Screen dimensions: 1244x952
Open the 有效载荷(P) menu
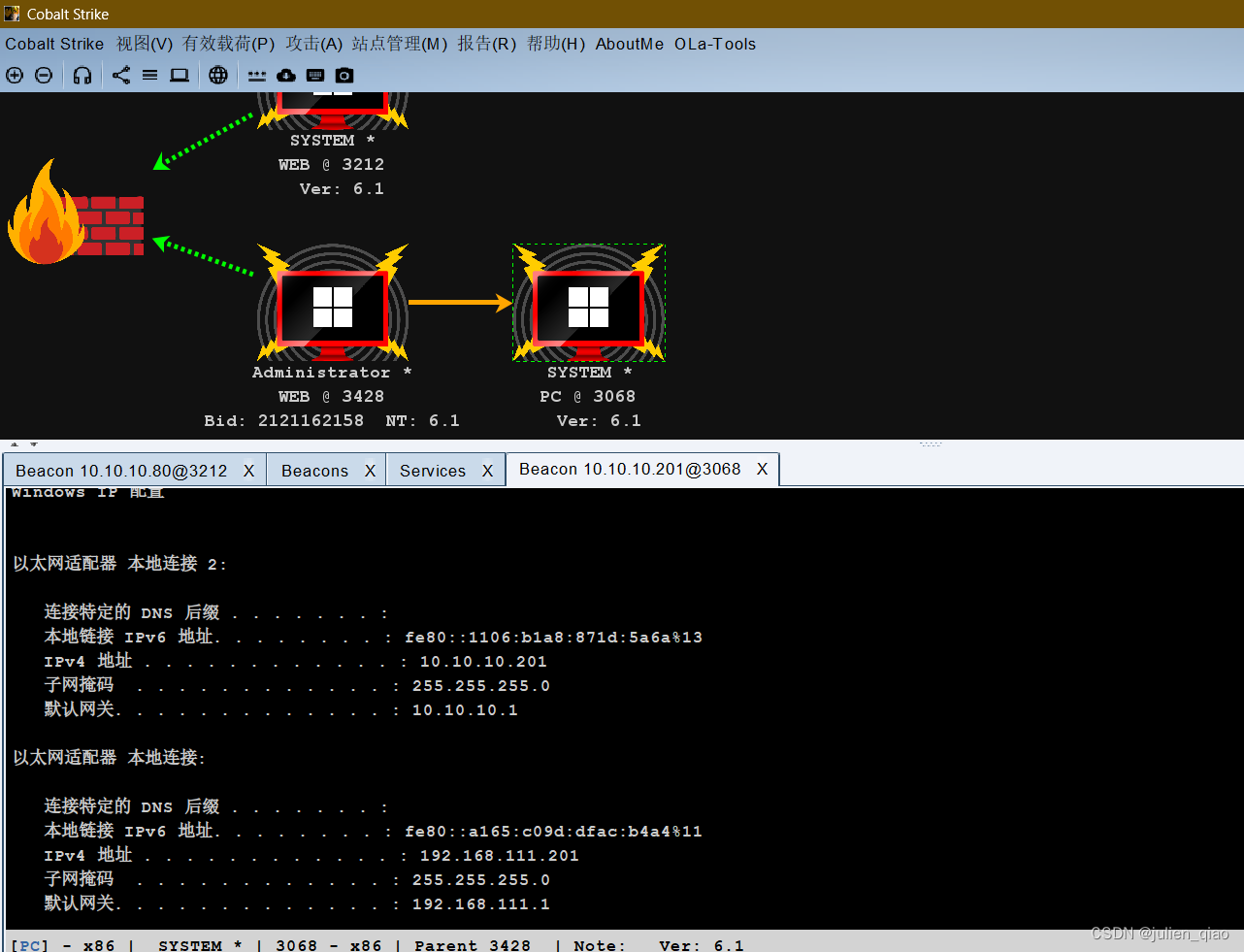click(229, 44)
